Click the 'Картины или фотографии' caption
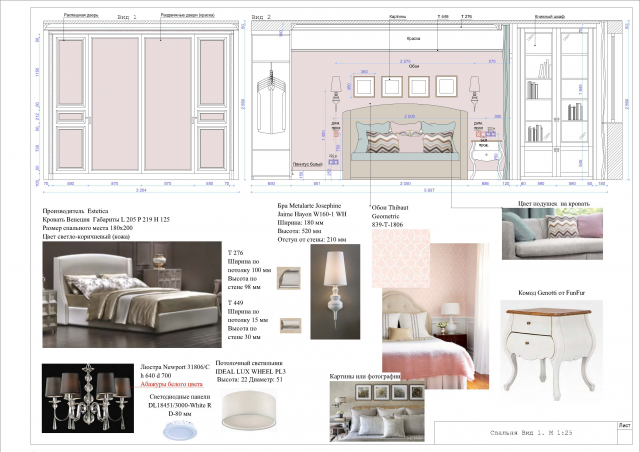This screenshot has height=452, width=640. [x=365, y=376]
